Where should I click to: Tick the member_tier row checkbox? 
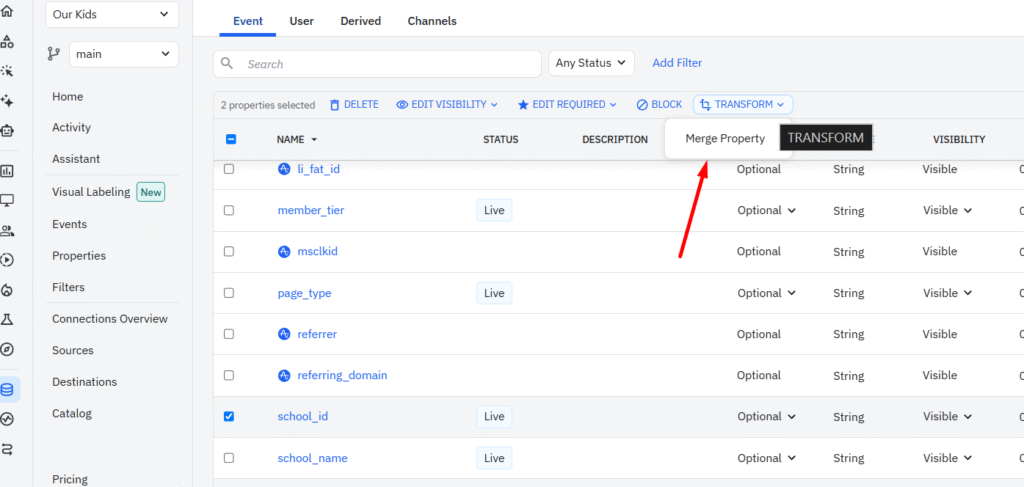coord(229,211)
